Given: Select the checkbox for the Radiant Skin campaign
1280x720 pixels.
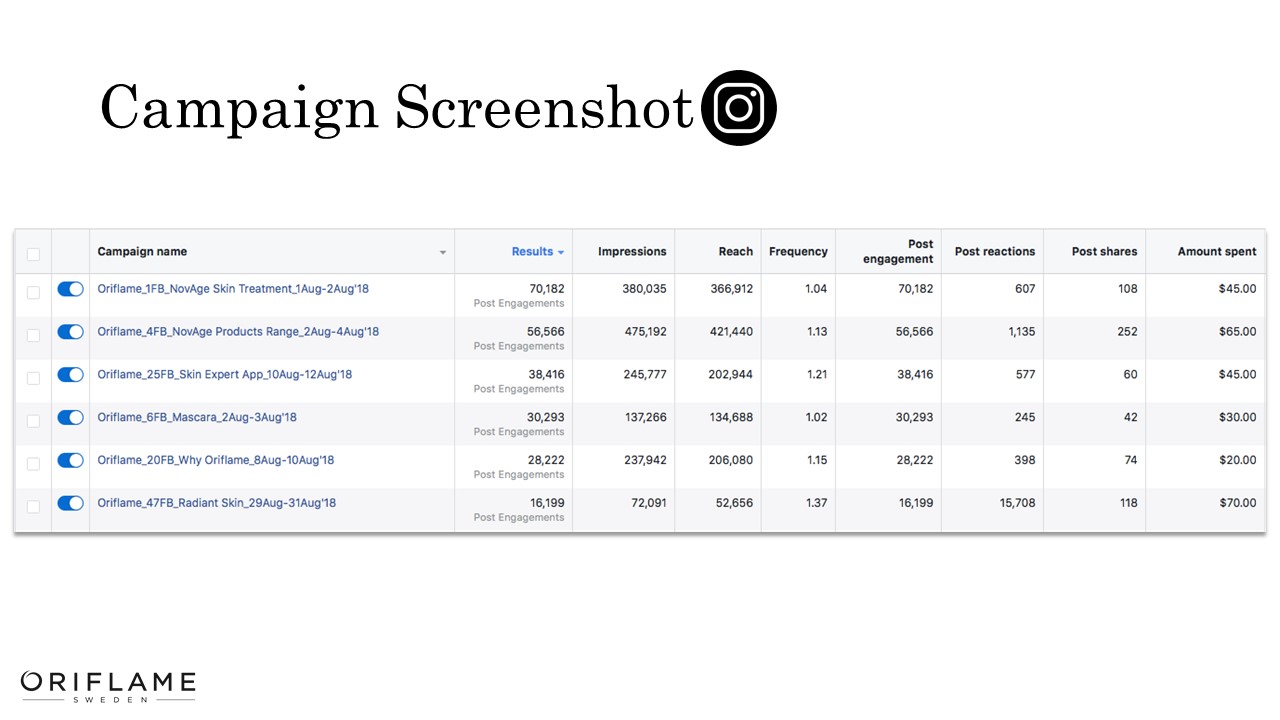Looking at the screenshot, I should 33,506.
